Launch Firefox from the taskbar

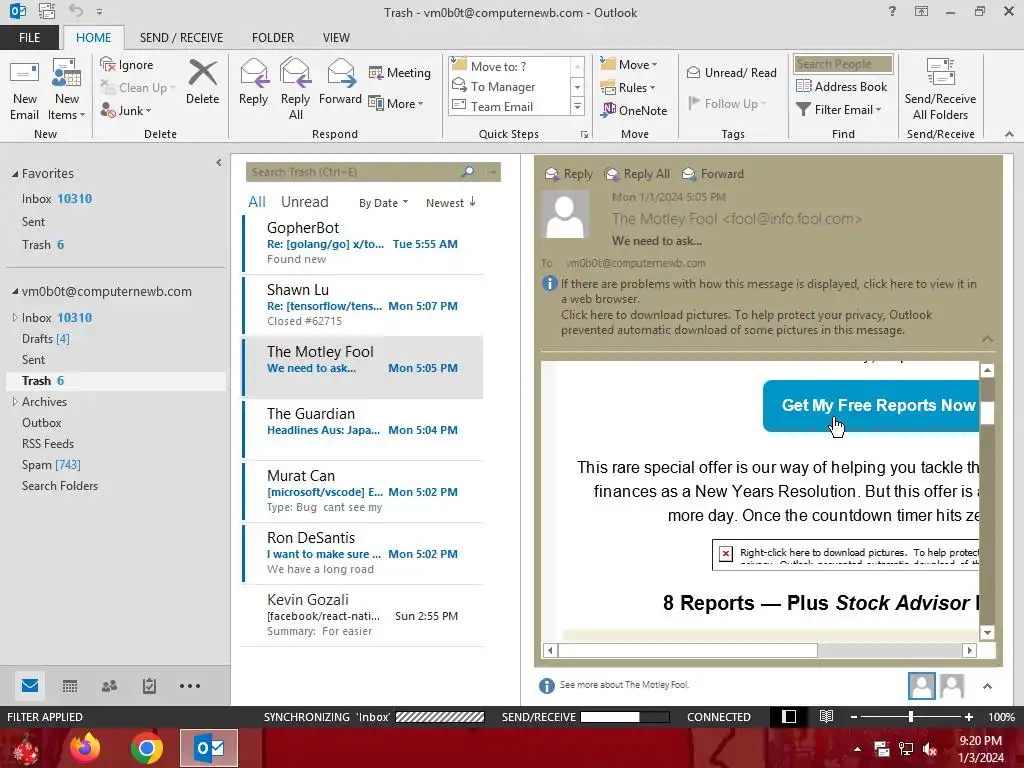[x=85, y=748]
